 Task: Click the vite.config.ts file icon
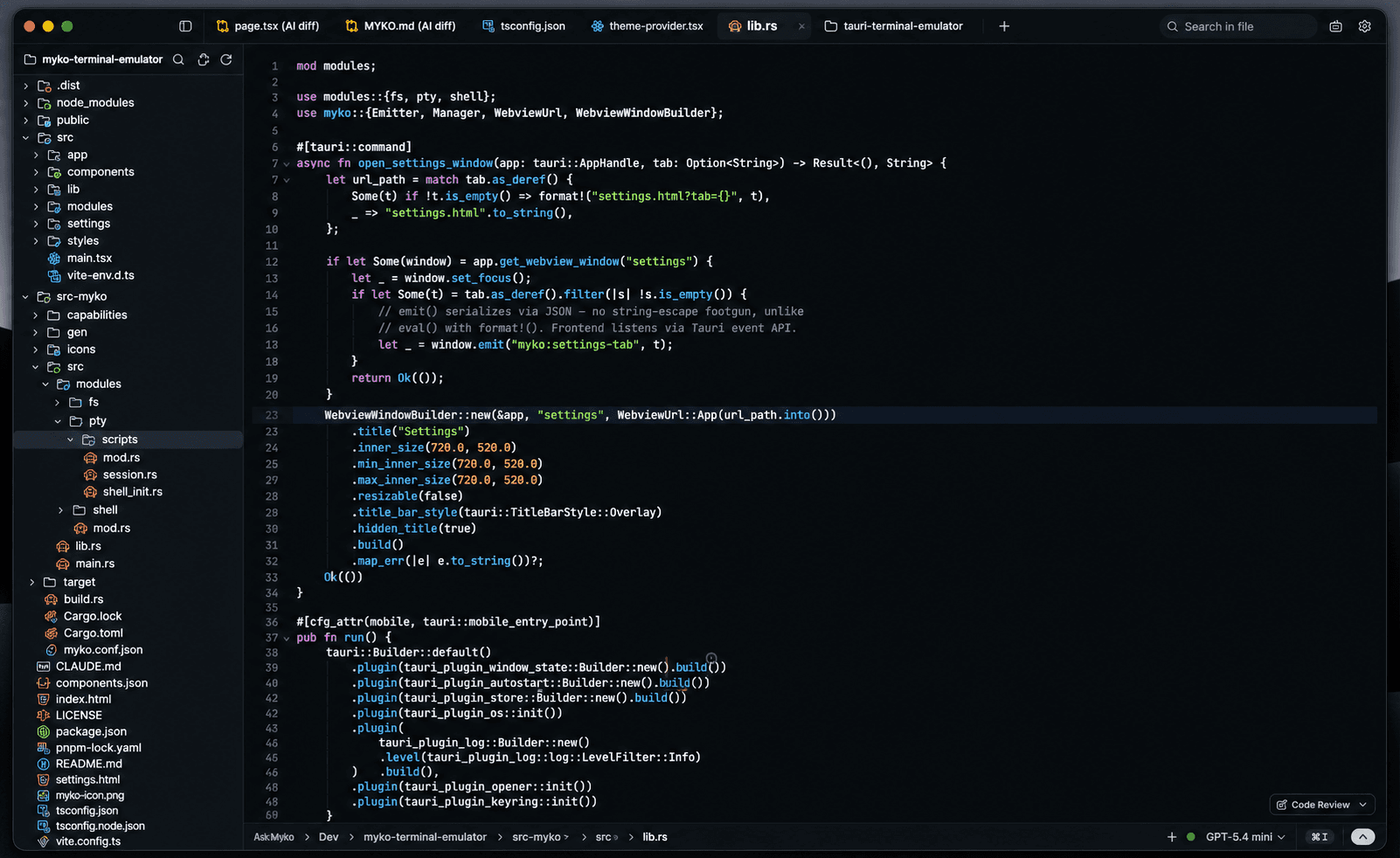tap(43, 842)
